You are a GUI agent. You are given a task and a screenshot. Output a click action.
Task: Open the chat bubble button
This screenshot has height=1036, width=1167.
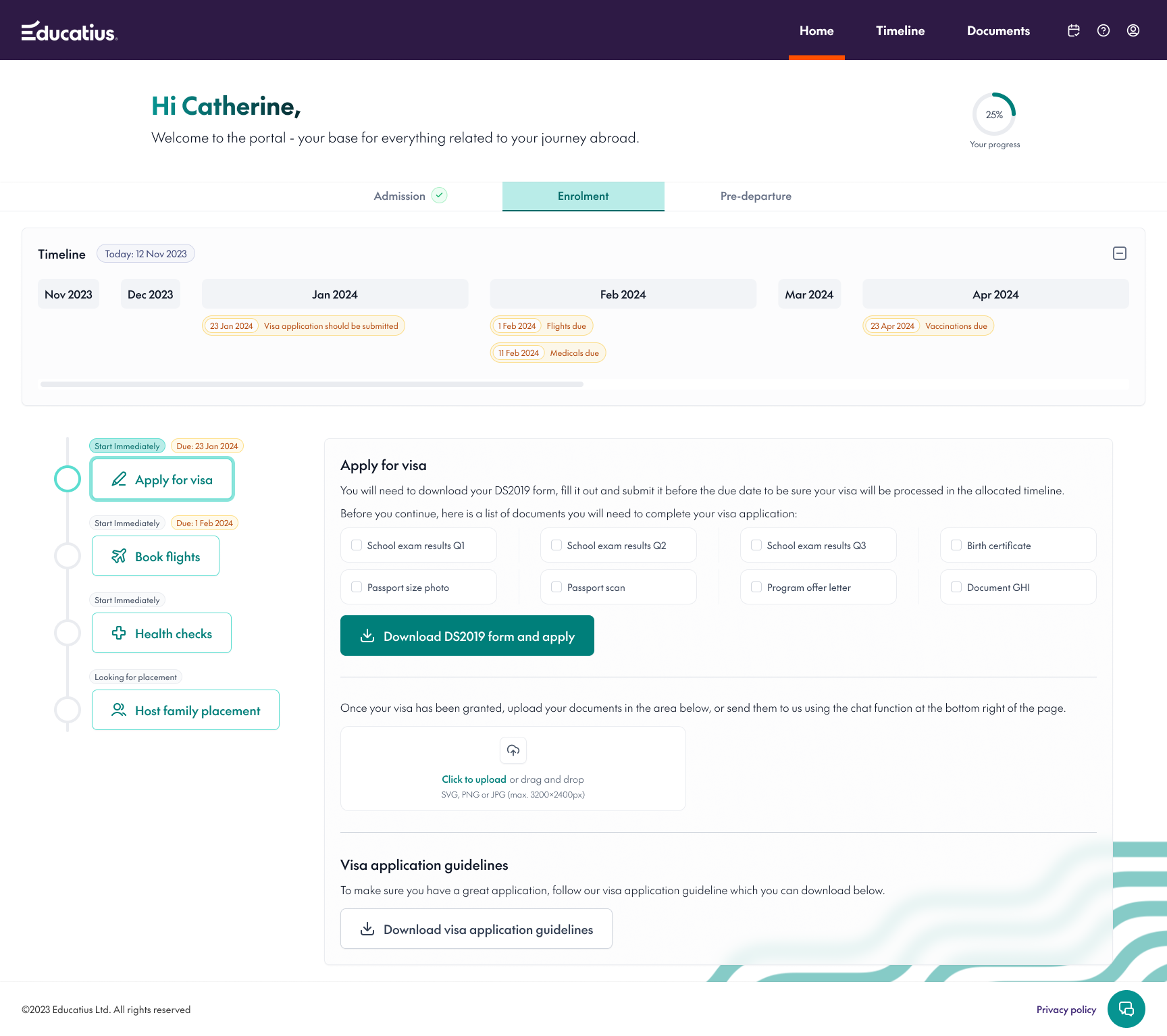point(1126,1008)
